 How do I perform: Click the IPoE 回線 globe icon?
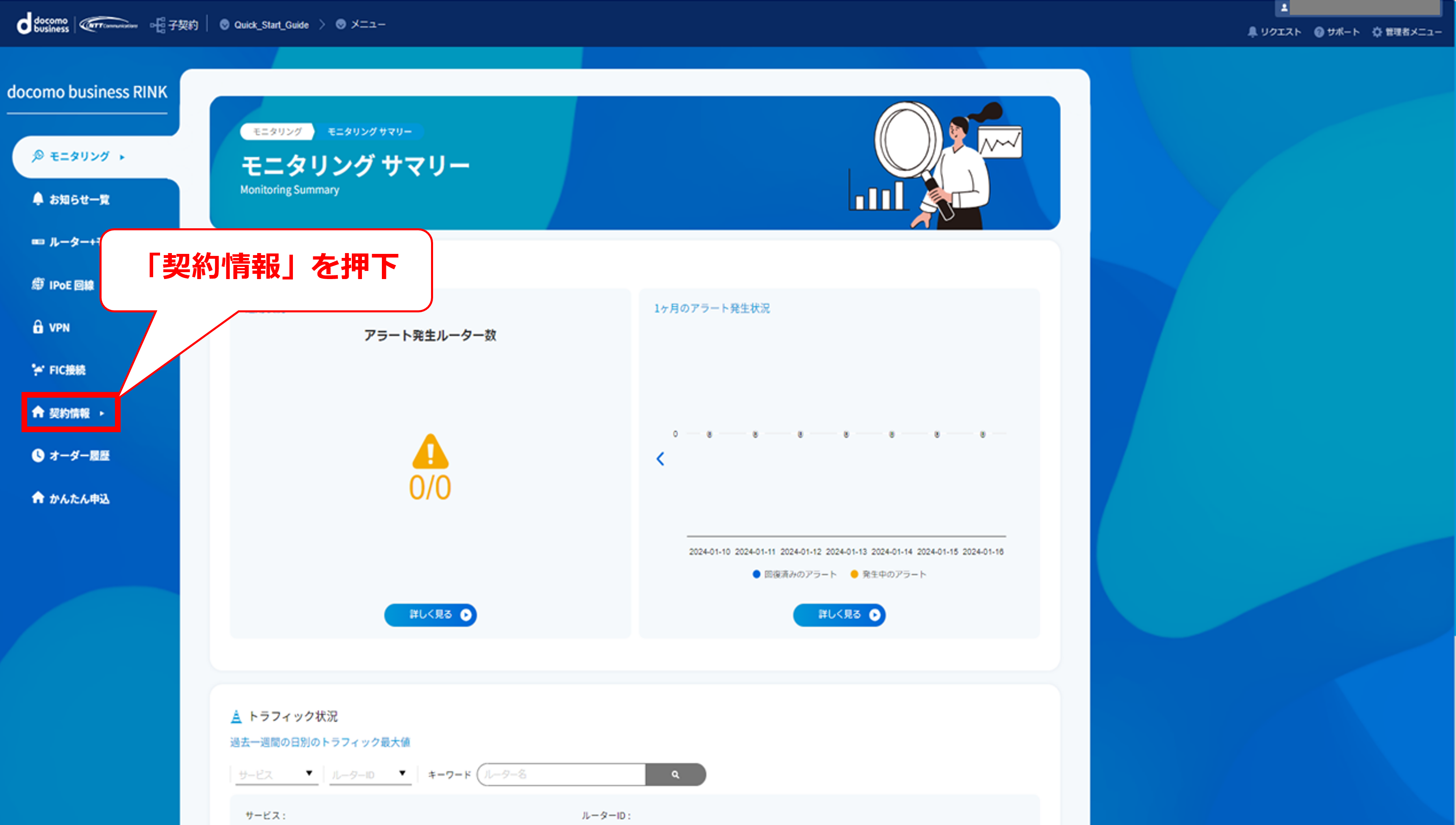click(x=38, y=284)
